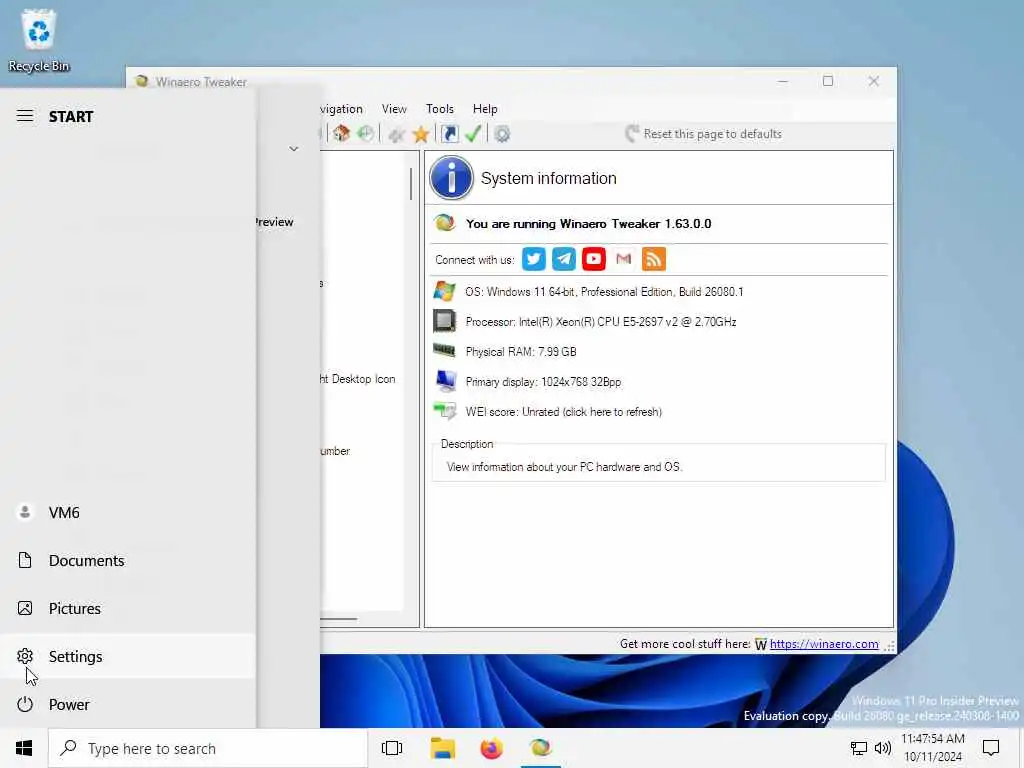The height and width of the screenshot is (768, 1024).
Task: Open bookmarks with the gold star icon
Action: [421, 134]
